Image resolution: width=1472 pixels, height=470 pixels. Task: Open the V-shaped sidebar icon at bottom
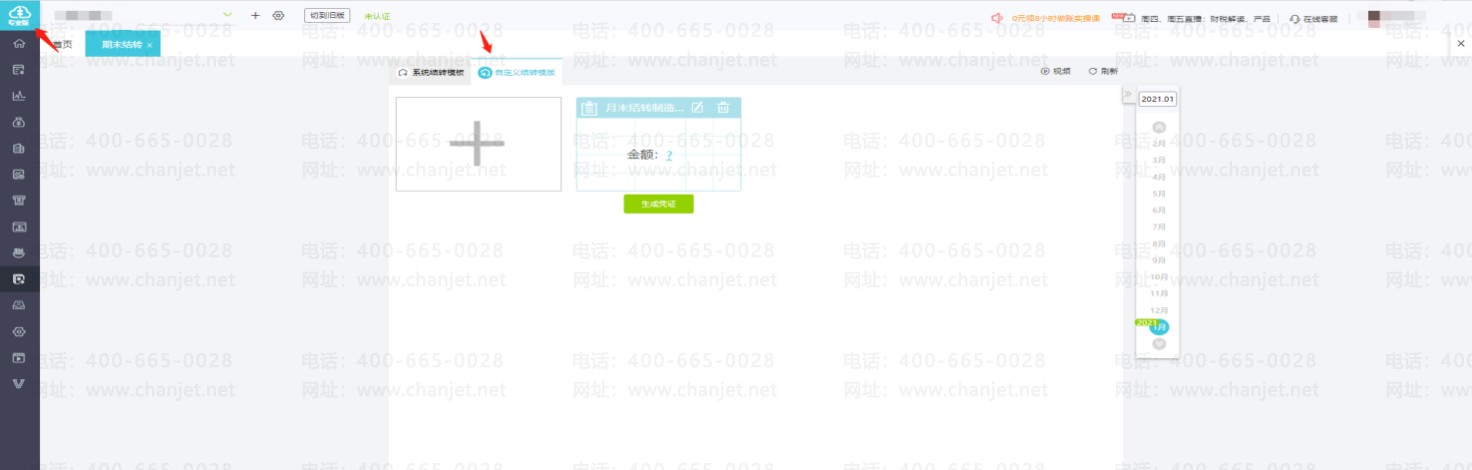tap(19, 383)
